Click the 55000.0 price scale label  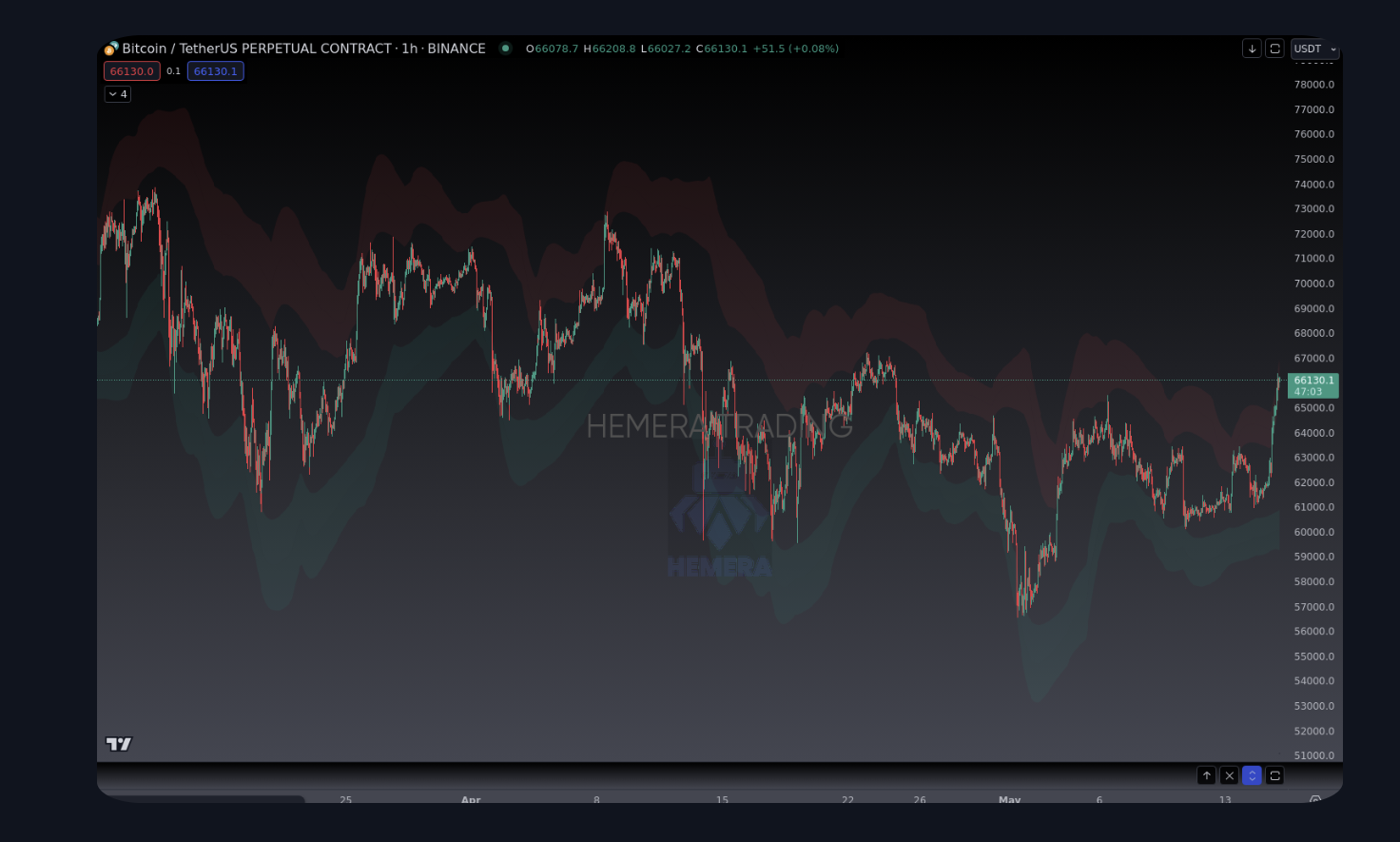(x=1313, y=656)
